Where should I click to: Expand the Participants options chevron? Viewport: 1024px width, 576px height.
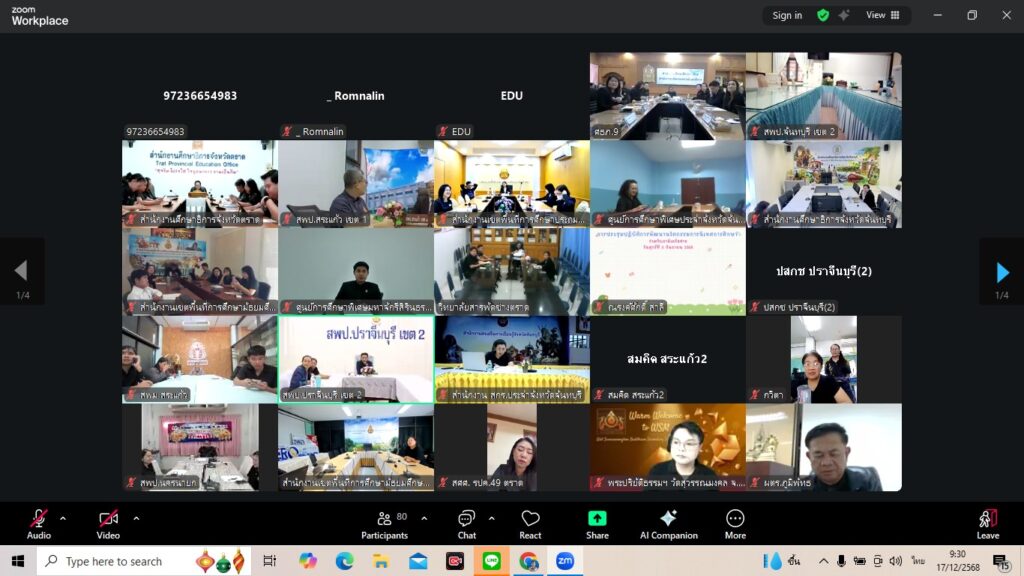pyautogui.click(x=424, y=518)
